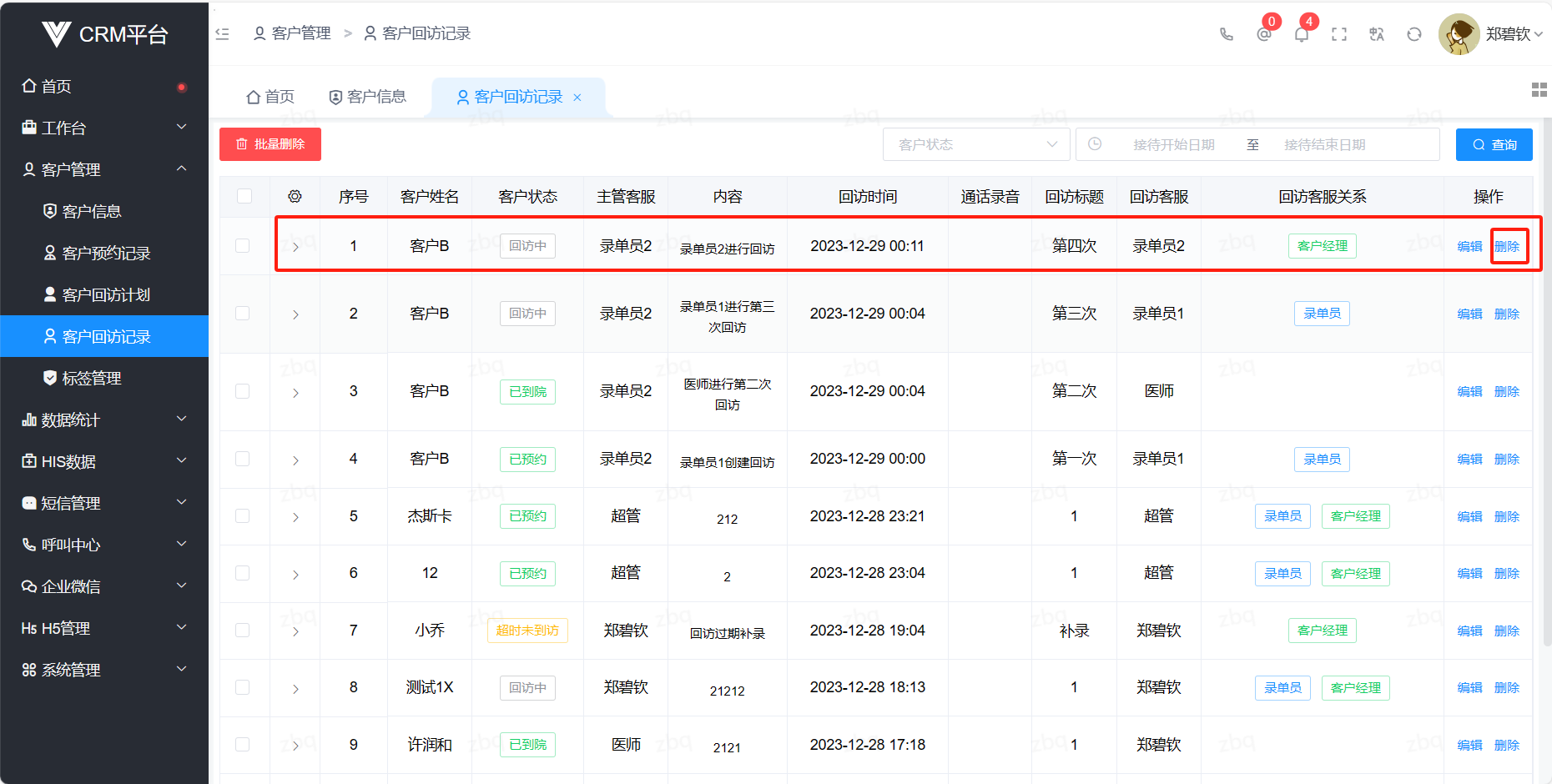Viewport: 1552px width, 784px height.
Task: Click the refresh icon in header
Action: click(x=1414, y=34)
